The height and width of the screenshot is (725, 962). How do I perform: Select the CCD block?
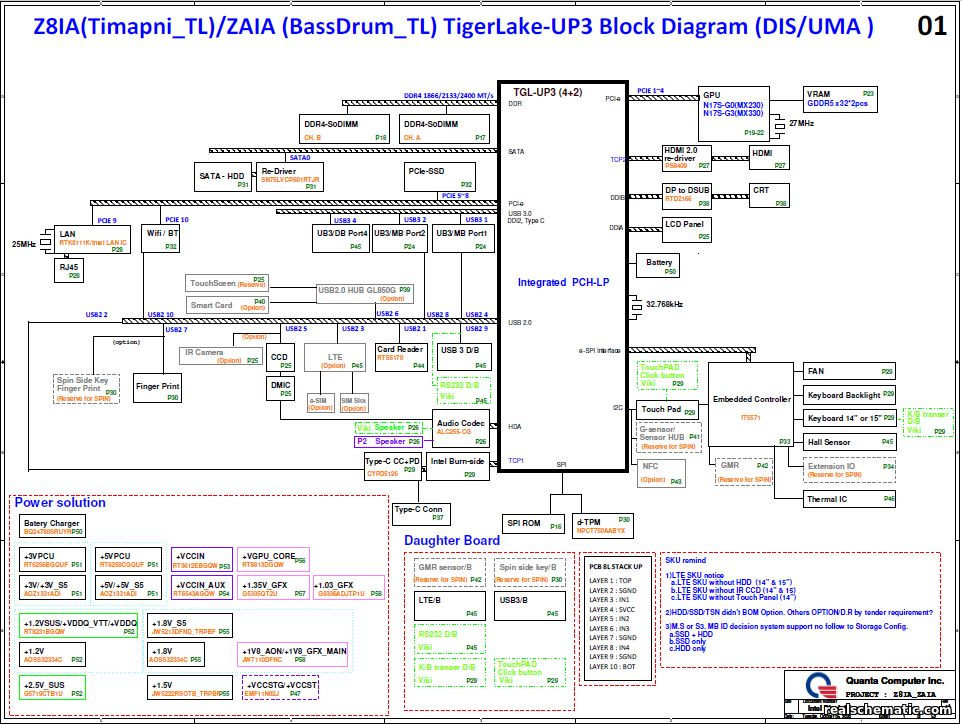280,359
